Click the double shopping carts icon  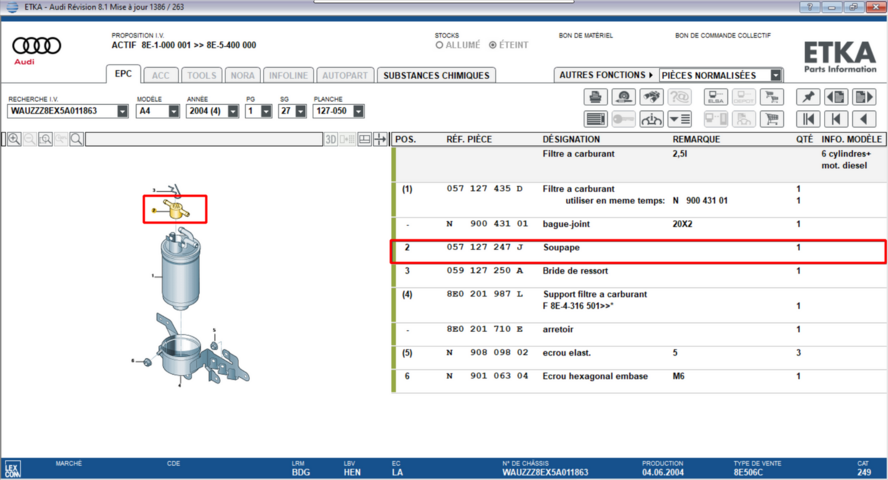772,97
